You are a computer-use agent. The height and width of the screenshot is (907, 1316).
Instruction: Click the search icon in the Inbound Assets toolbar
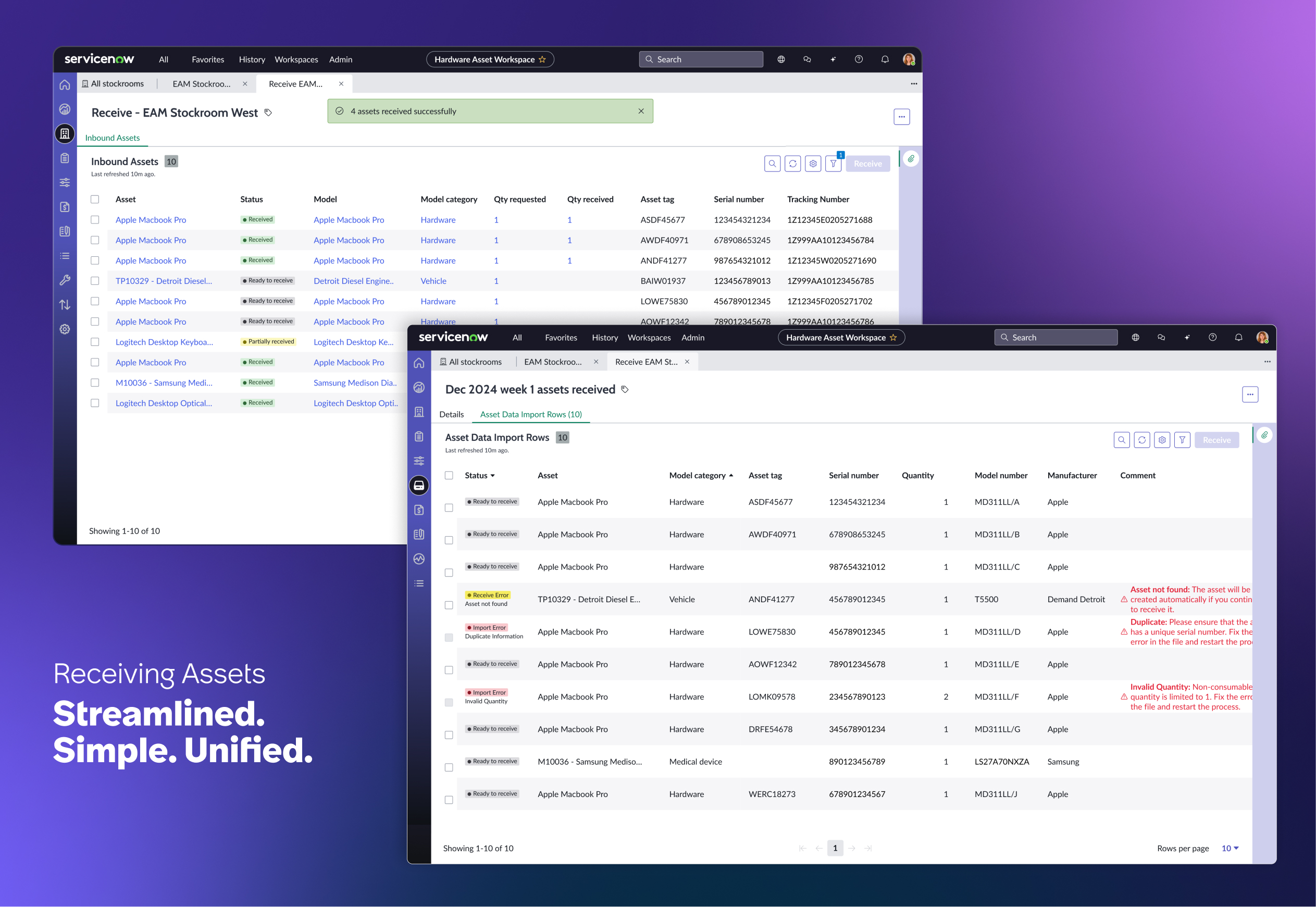(772, 164)
